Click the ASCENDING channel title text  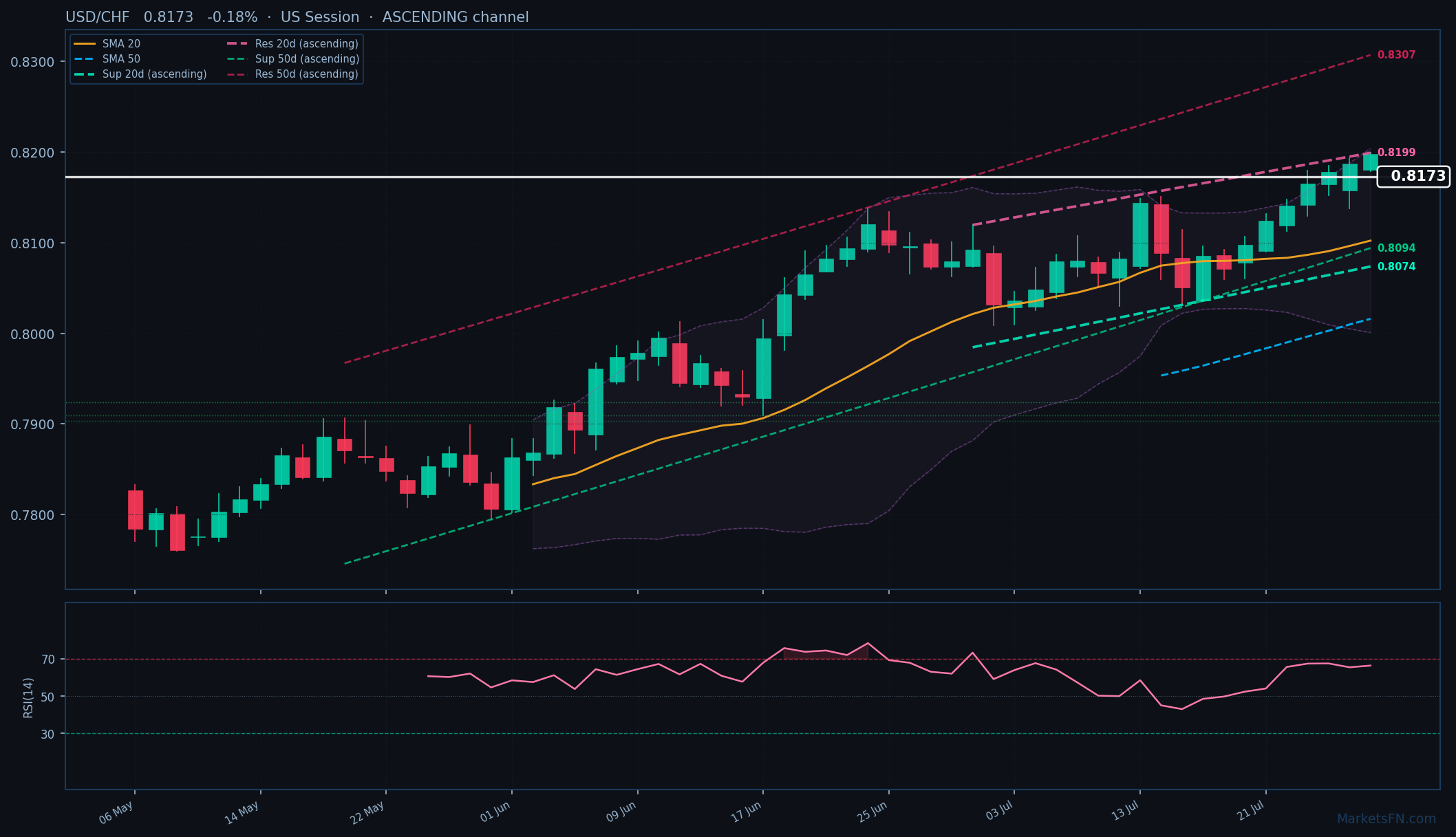(456, 17)
